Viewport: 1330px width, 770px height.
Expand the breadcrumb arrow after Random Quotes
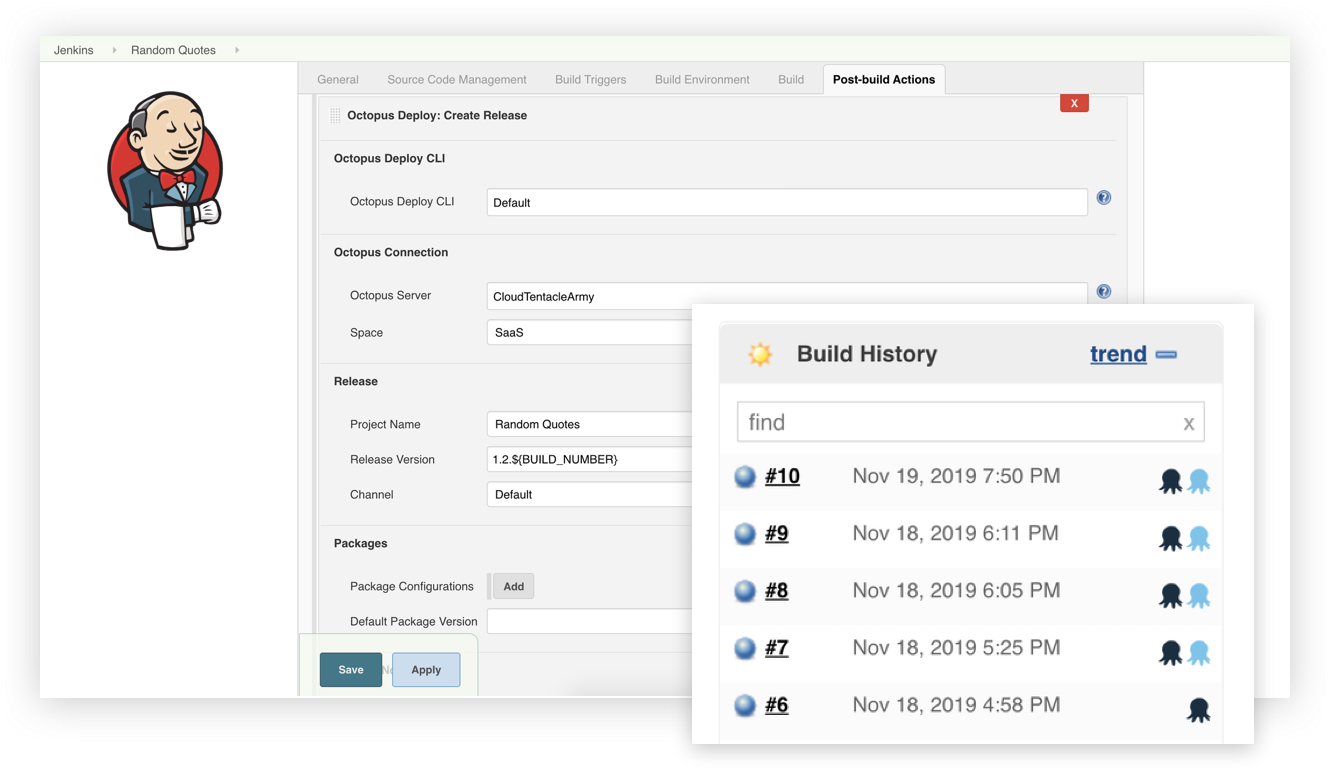coord(237,50)
